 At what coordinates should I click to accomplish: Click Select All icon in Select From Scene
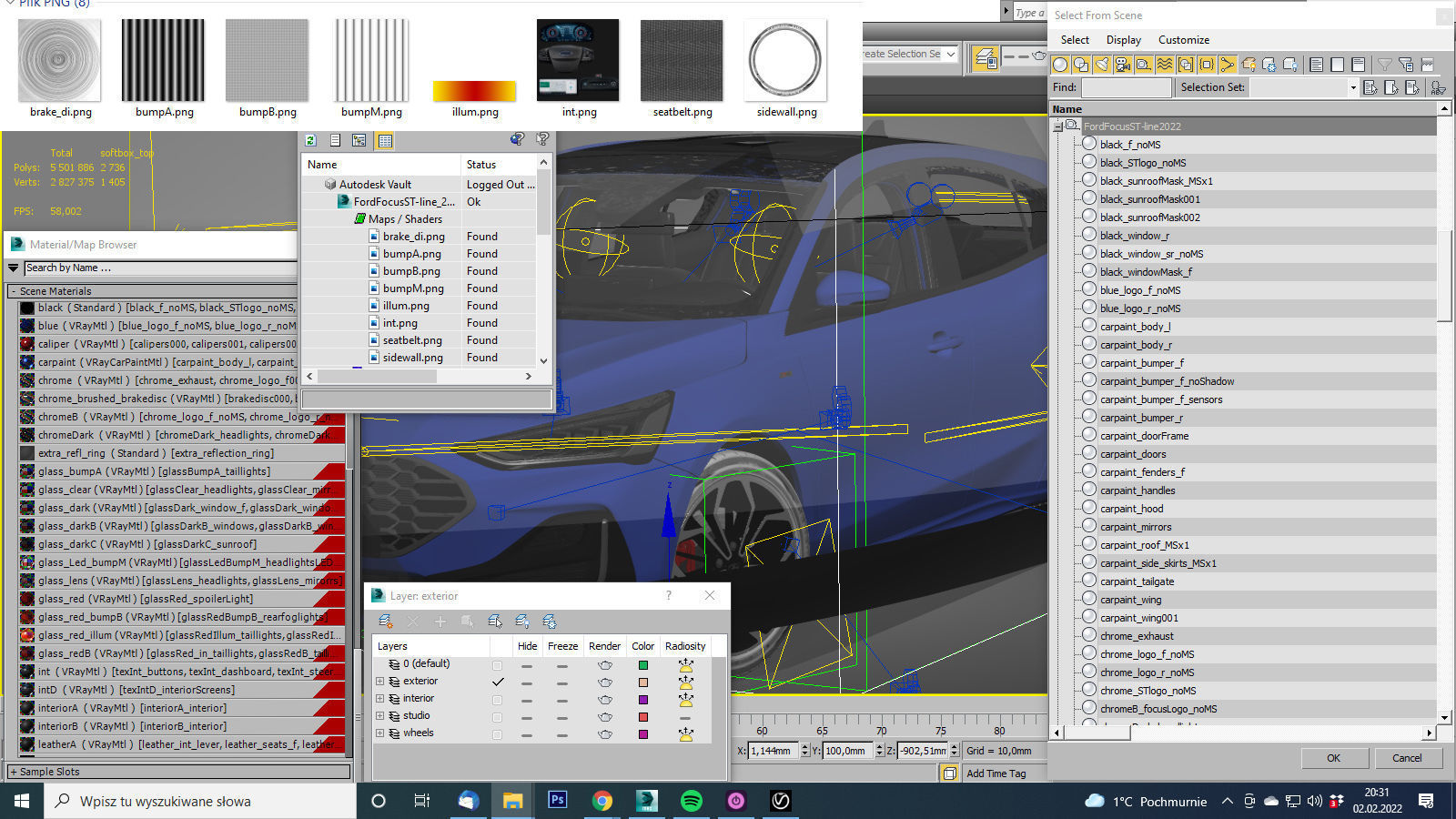point(1316,65)
